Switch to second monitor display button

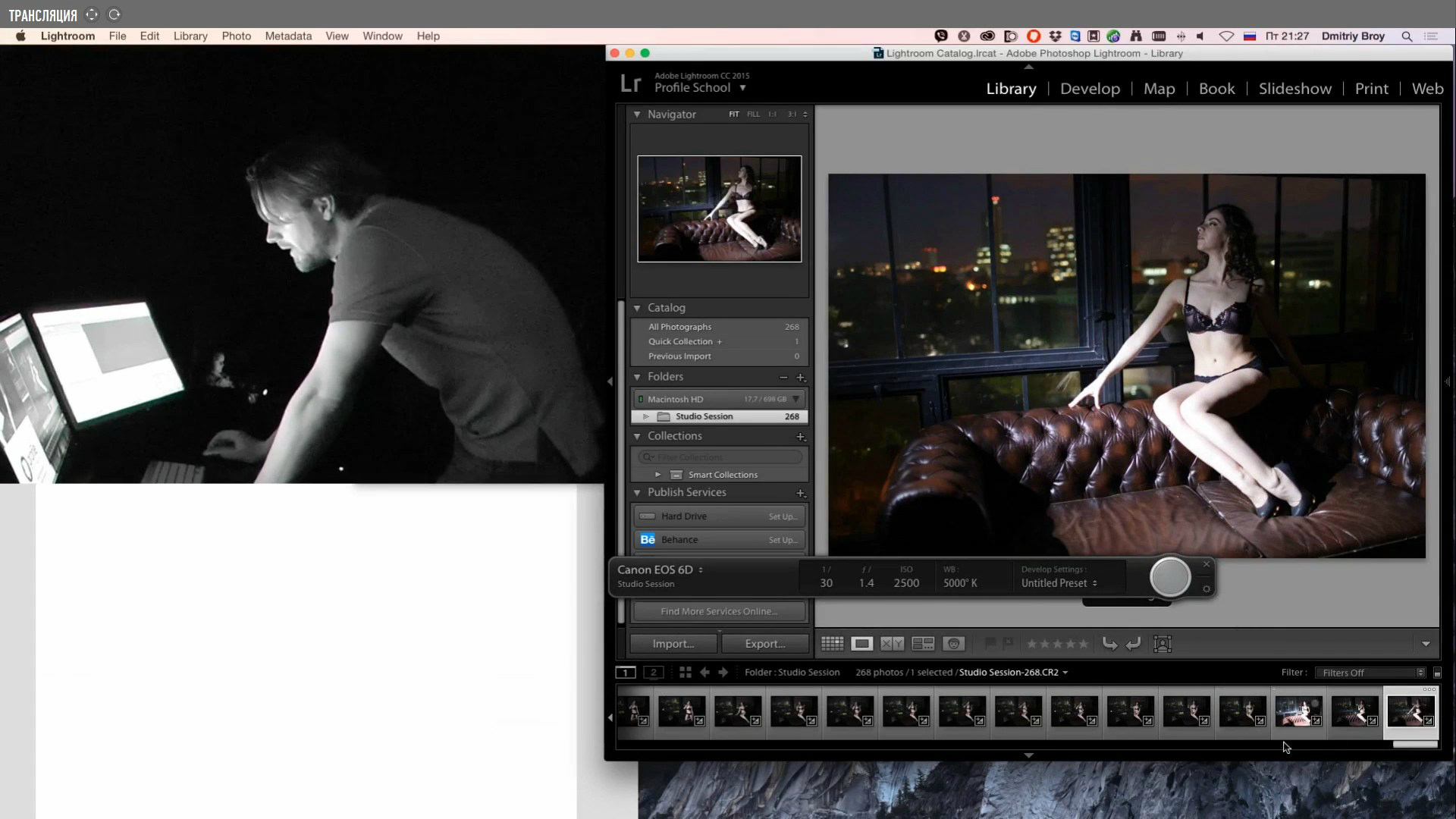[653, 673]
